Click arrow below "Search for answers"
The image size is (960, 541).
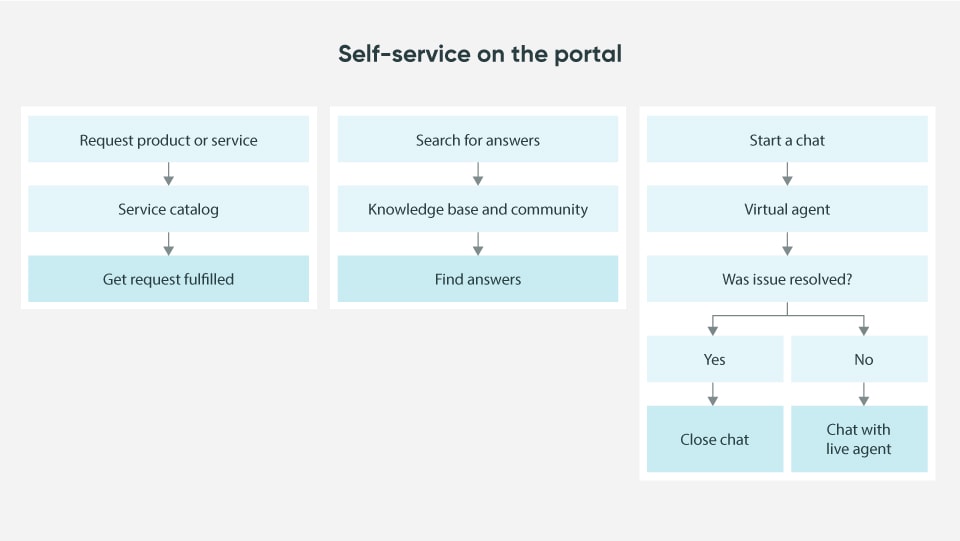tap(478, 174)
